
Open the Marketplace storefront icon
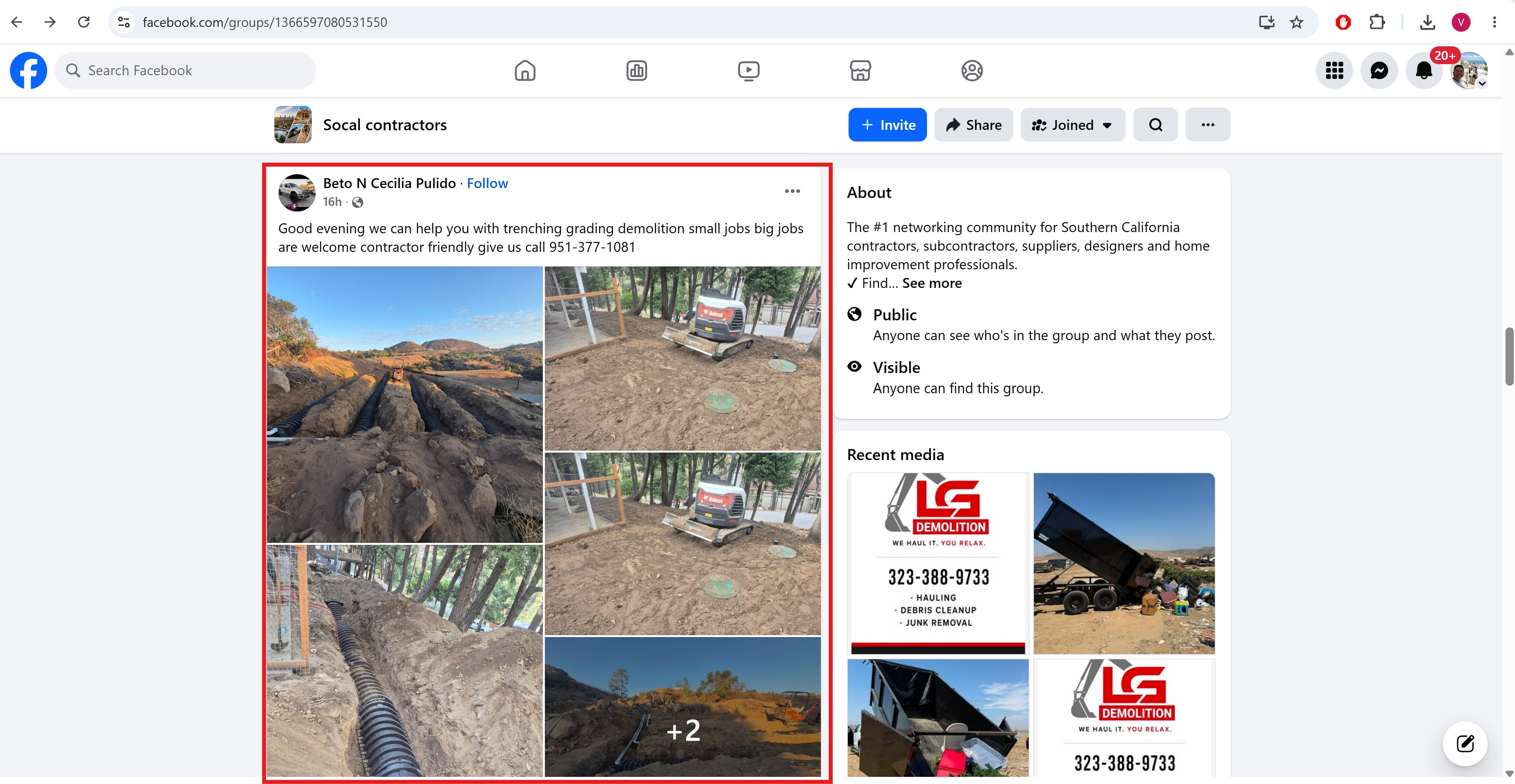[x=860, y=70]
